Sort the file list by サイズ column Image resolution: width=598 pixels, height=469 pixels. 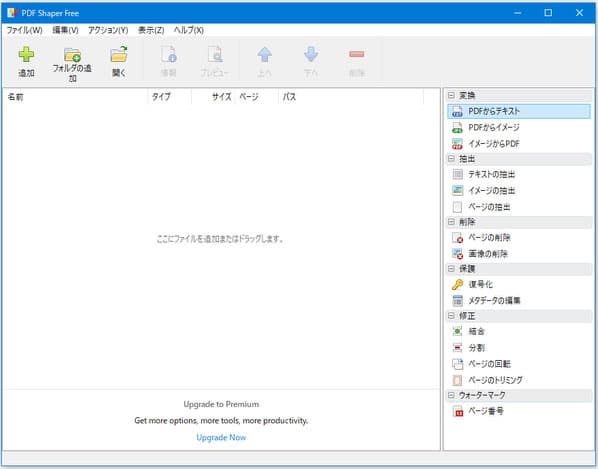(x=213, y=97)
